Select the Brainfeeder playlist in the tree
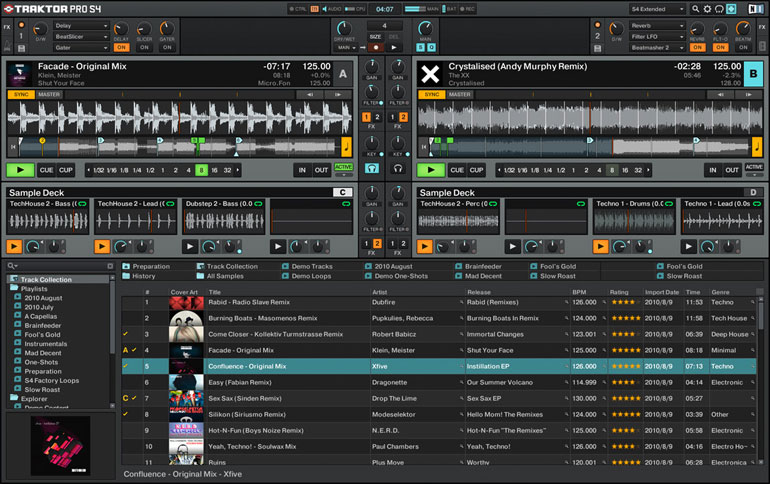770x484 pixels. pyautogui.click(x=43, y=325)
